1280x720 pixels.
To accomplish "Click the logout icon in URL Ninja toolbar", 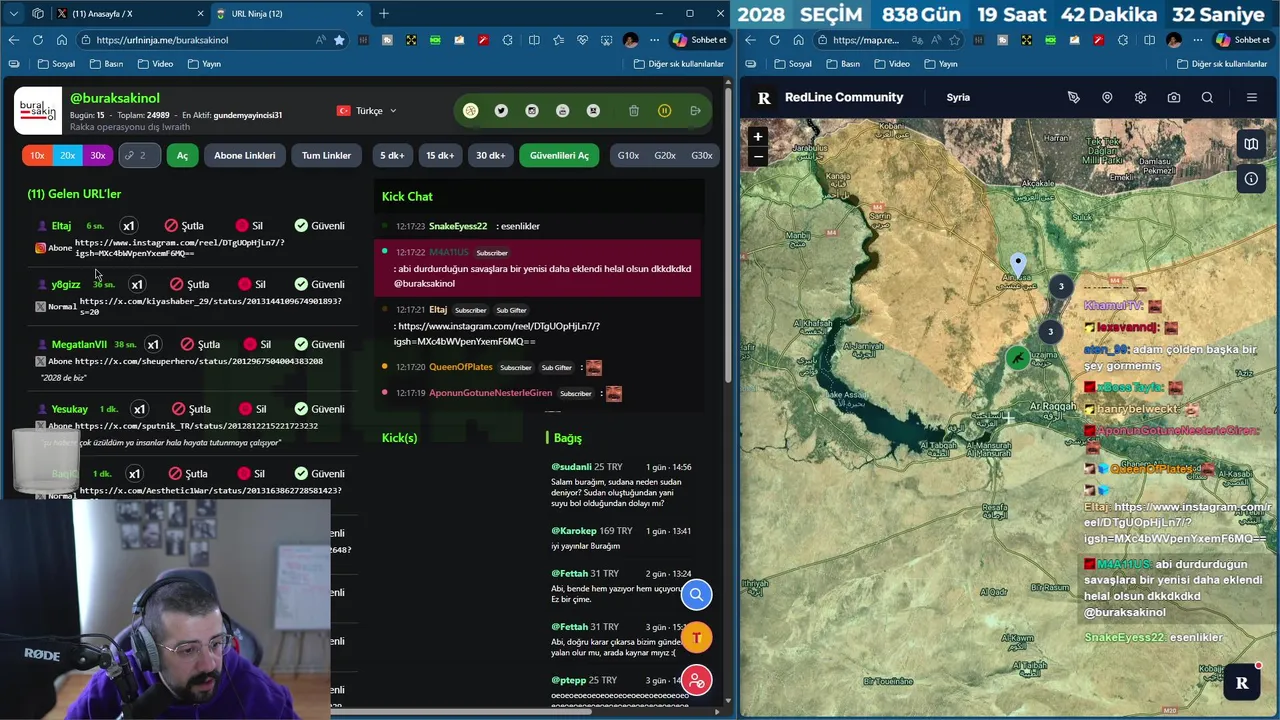I will pos(695,111).
